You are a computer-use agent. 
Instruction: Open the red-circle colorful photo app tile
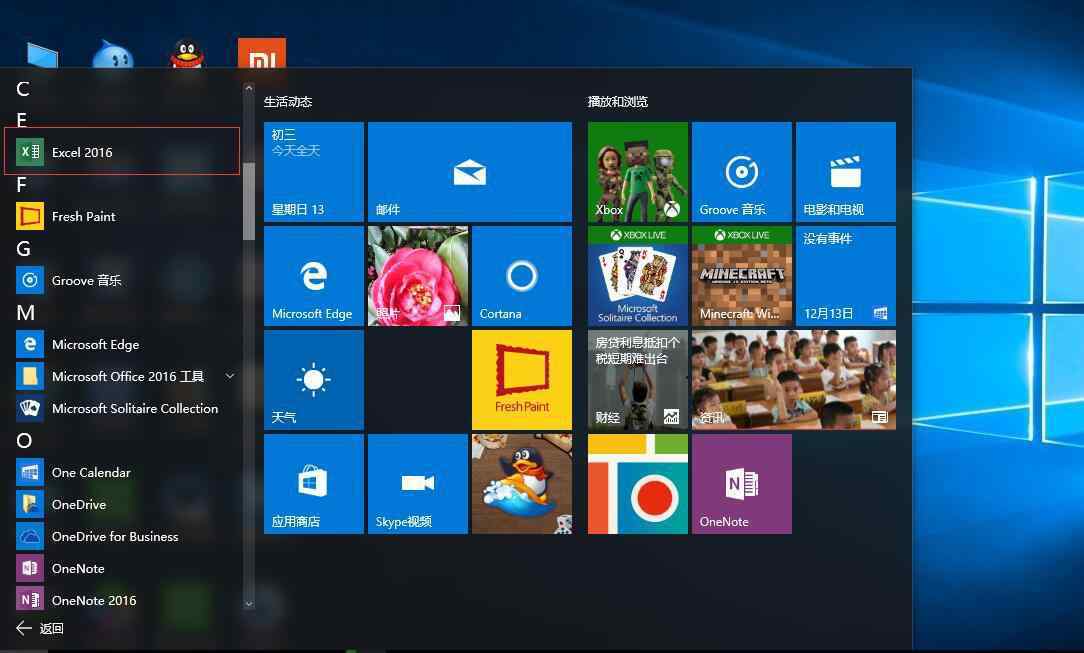[638, 484]
